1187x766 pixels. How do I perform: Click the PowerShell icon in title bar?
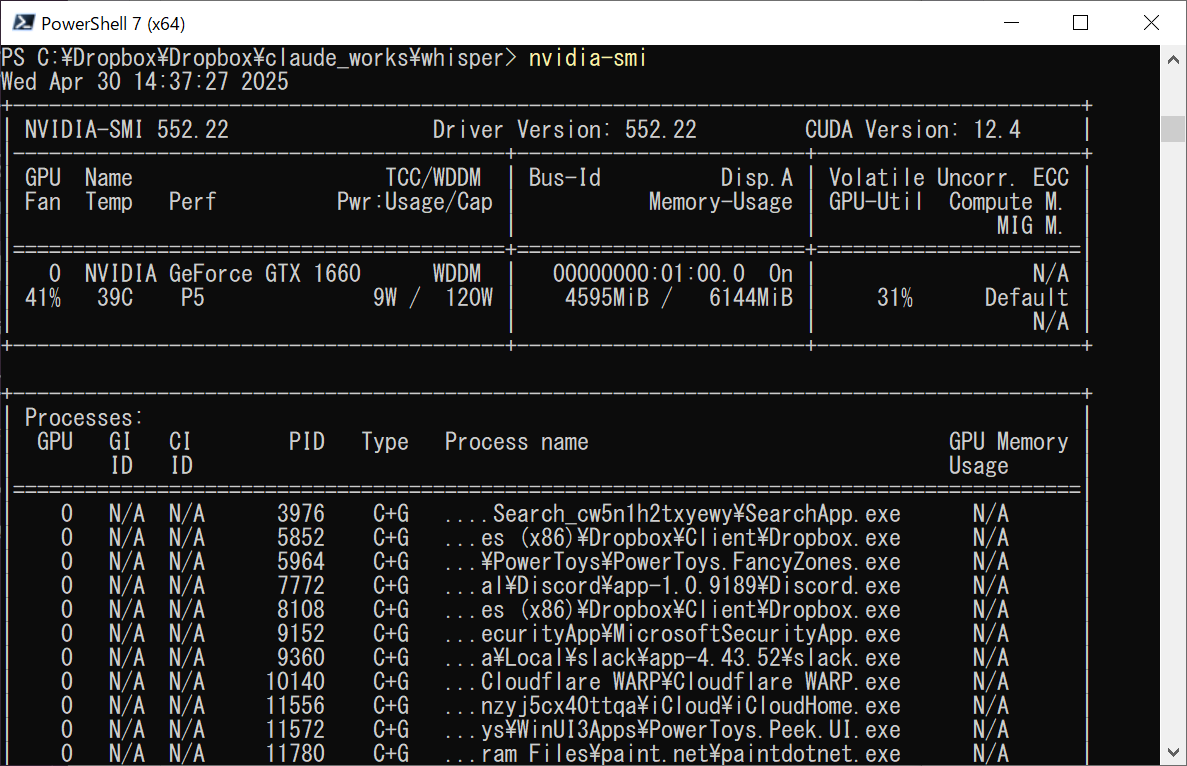(23, 23)
